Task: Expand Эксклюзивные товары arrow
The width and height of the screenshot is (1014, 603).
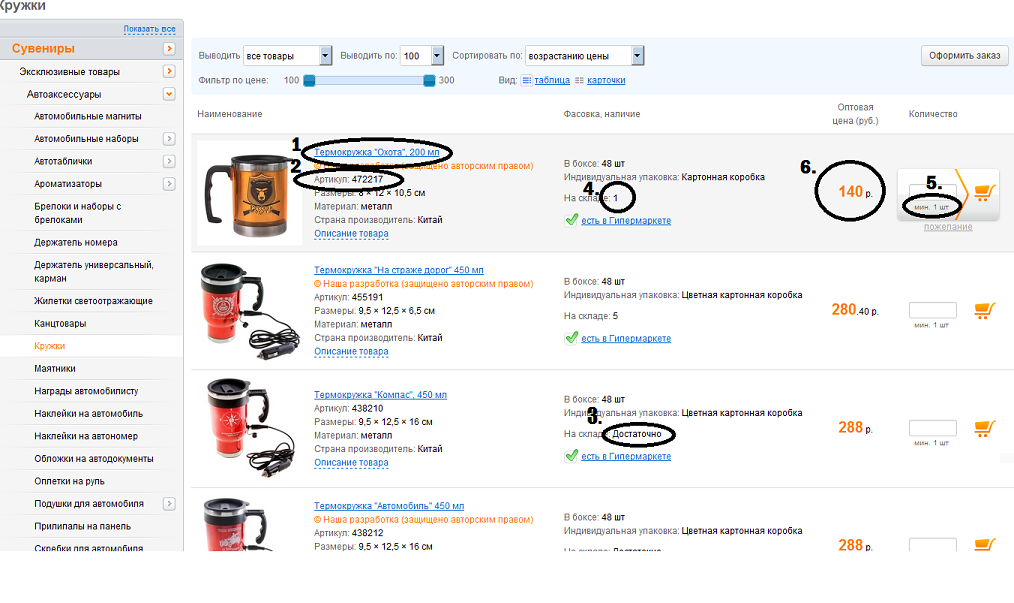Action: click(x=169, y=71)
